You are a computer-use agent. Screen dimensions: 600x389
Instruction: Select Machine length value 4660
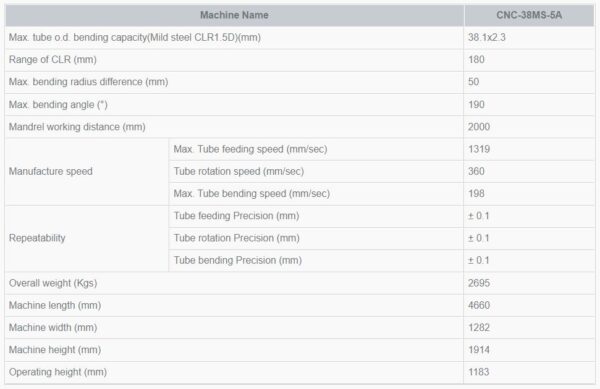[479, 305]
